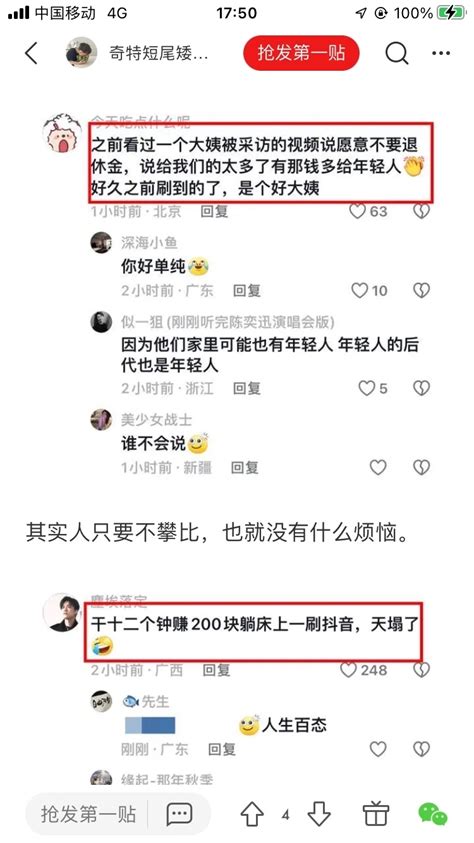Tap the downvote arrow in bottom bar
The height and width of the screenshot is (843, 474).
point(319,815)
